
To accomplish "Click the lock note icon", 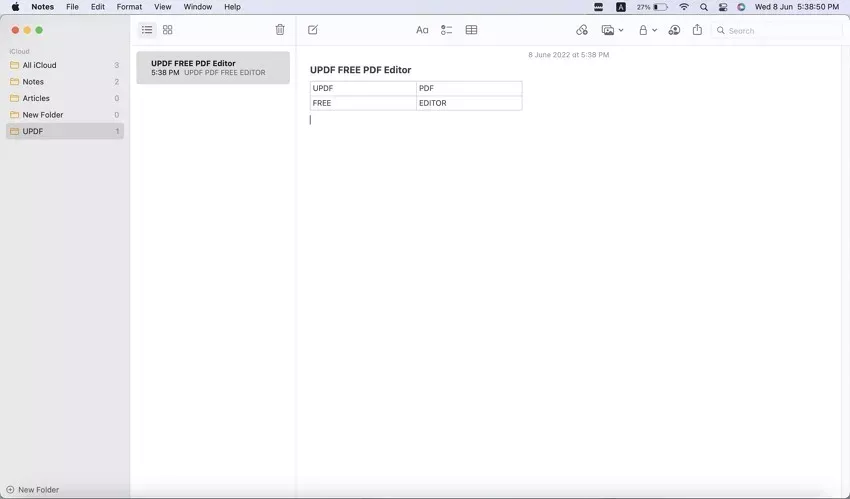I will point(643,30).
